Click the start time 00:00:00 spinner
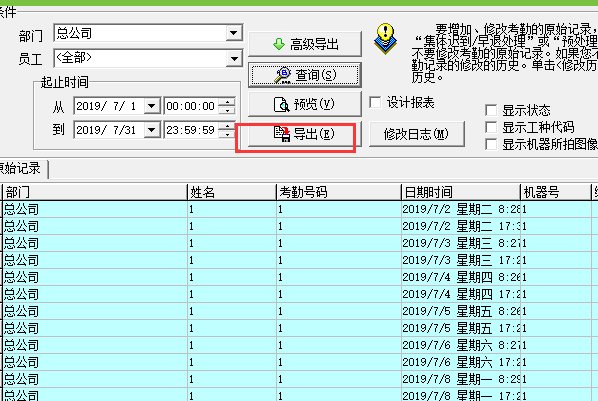Viewport: 598px width, 401px height. pos(228,106)
